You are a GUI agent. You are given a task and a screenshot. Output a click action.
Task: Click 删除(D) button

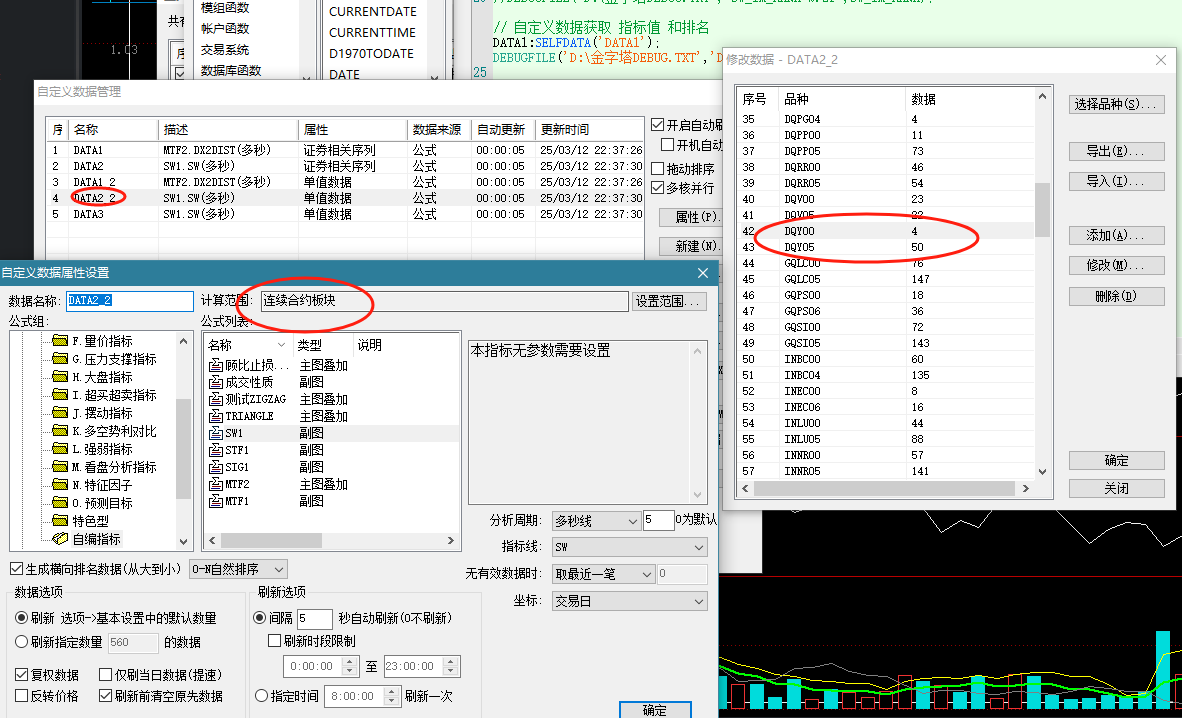1116,296
